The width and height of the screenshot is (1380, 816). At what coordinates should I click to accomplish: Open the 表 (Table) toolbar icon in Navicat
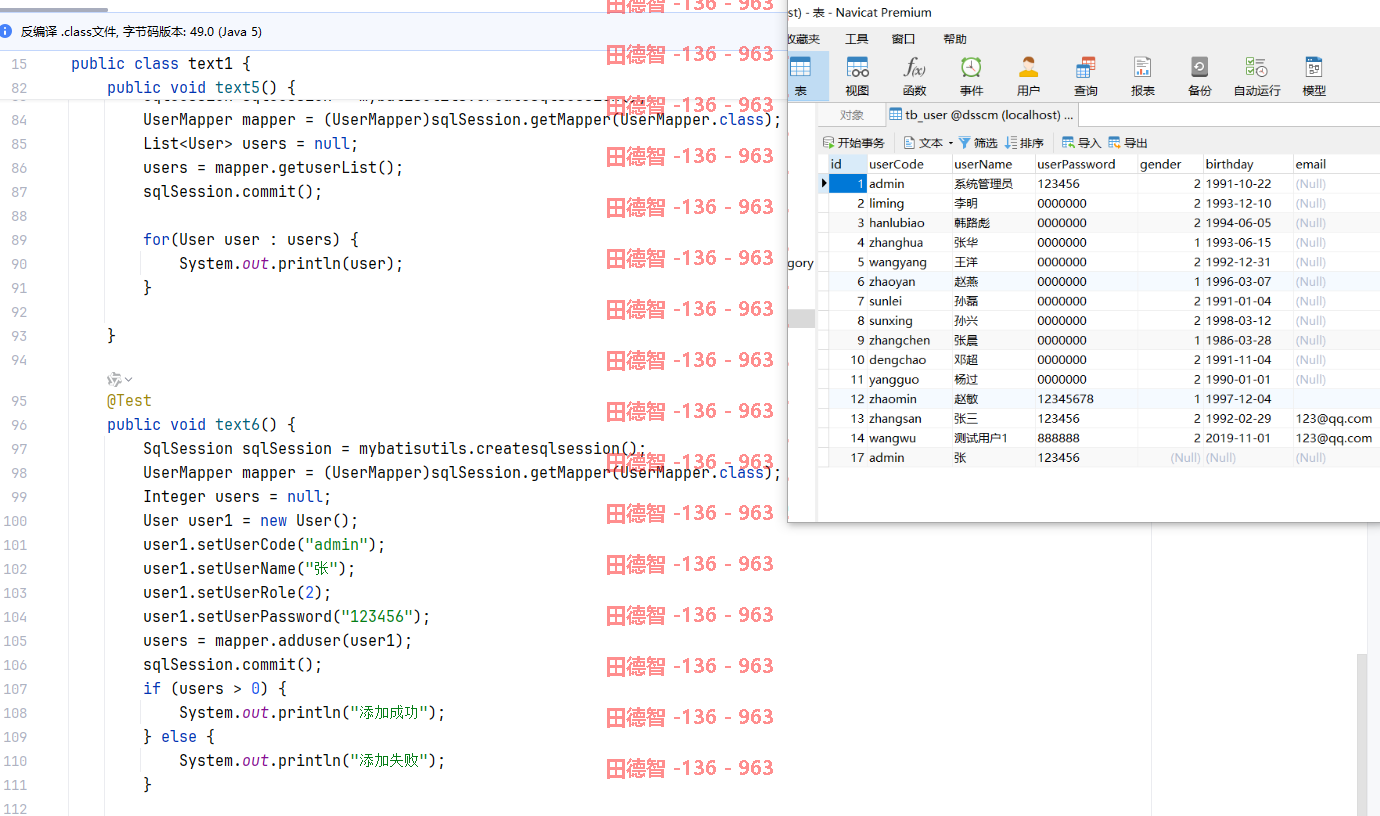[x=800, y=76]
